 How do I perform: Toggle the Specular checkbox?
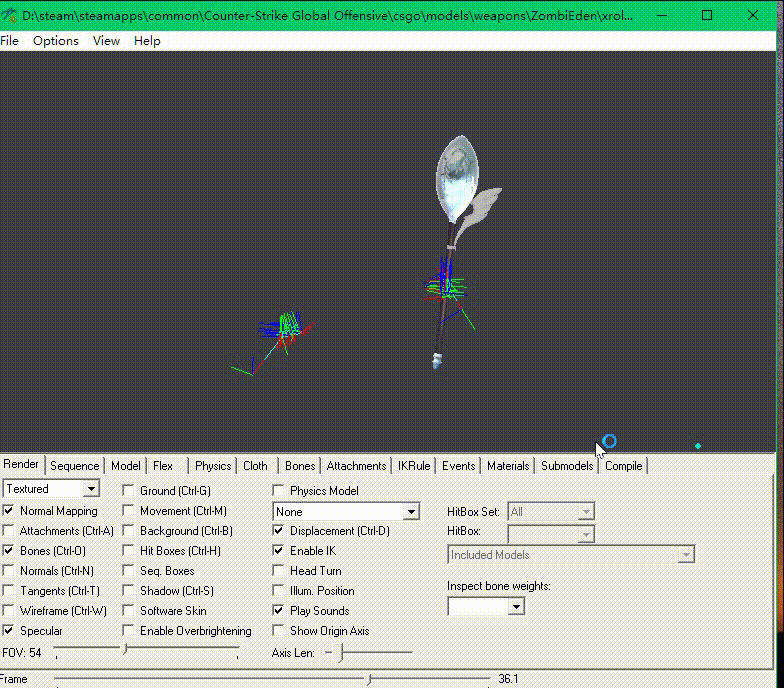8,630
